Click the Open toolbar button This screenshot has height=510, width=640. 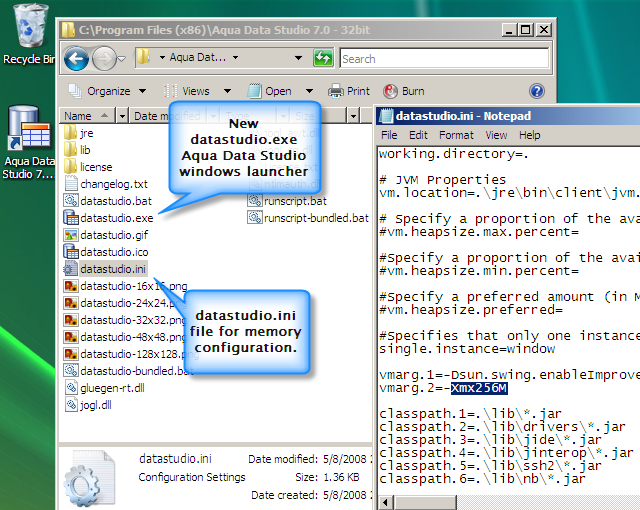(270, 91)
